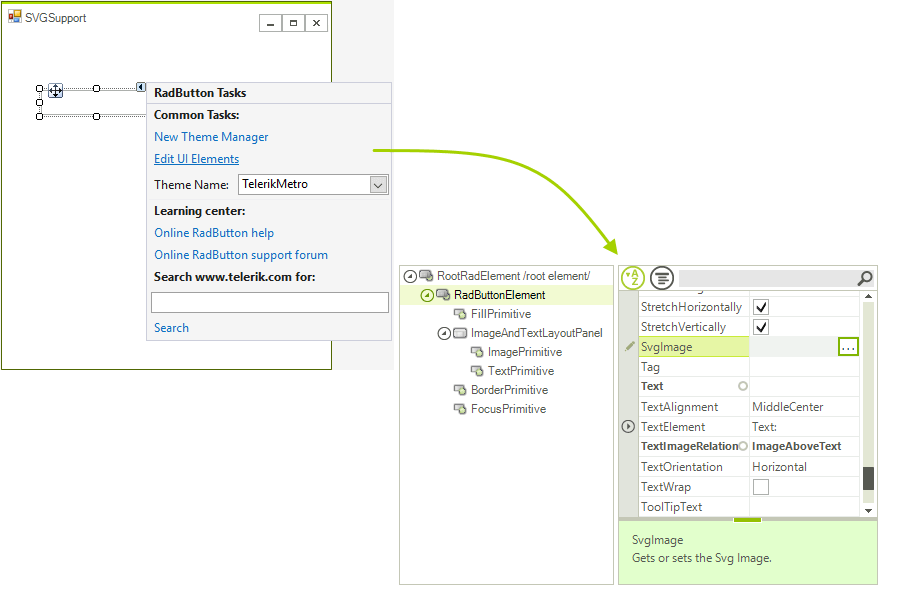
Task: Click the Text property value cell
Action: pyautogui.click(x=804, y=386)
